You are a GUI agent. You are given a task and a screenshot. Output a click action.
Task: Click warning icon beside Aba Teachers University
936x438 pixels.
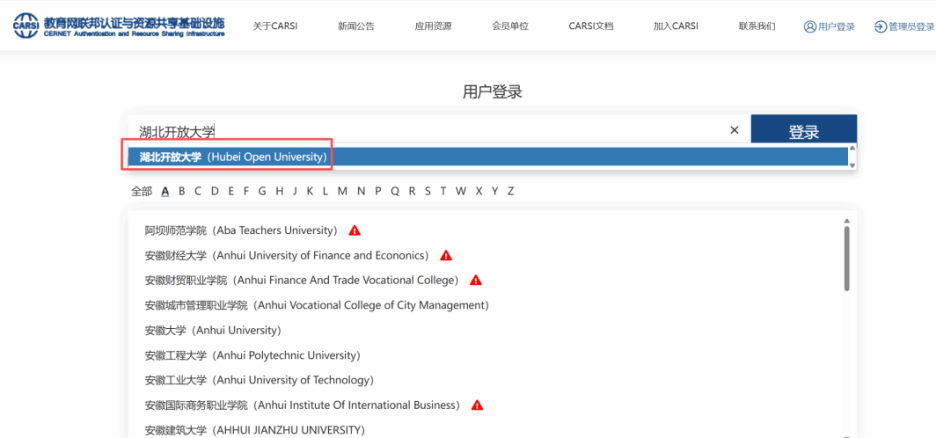point(354,231)
